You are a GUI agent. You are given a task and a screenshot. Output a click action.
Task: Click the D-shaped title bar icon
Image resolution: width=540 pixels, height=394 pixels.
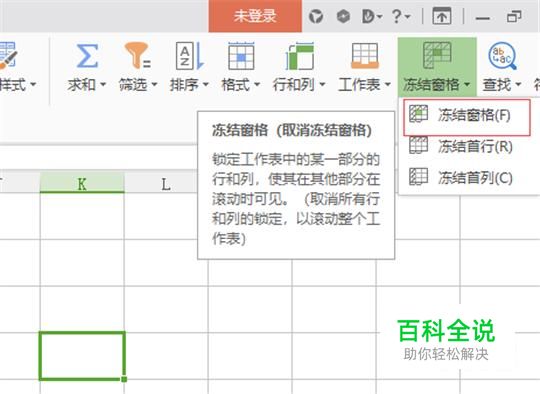coord(368,16)
